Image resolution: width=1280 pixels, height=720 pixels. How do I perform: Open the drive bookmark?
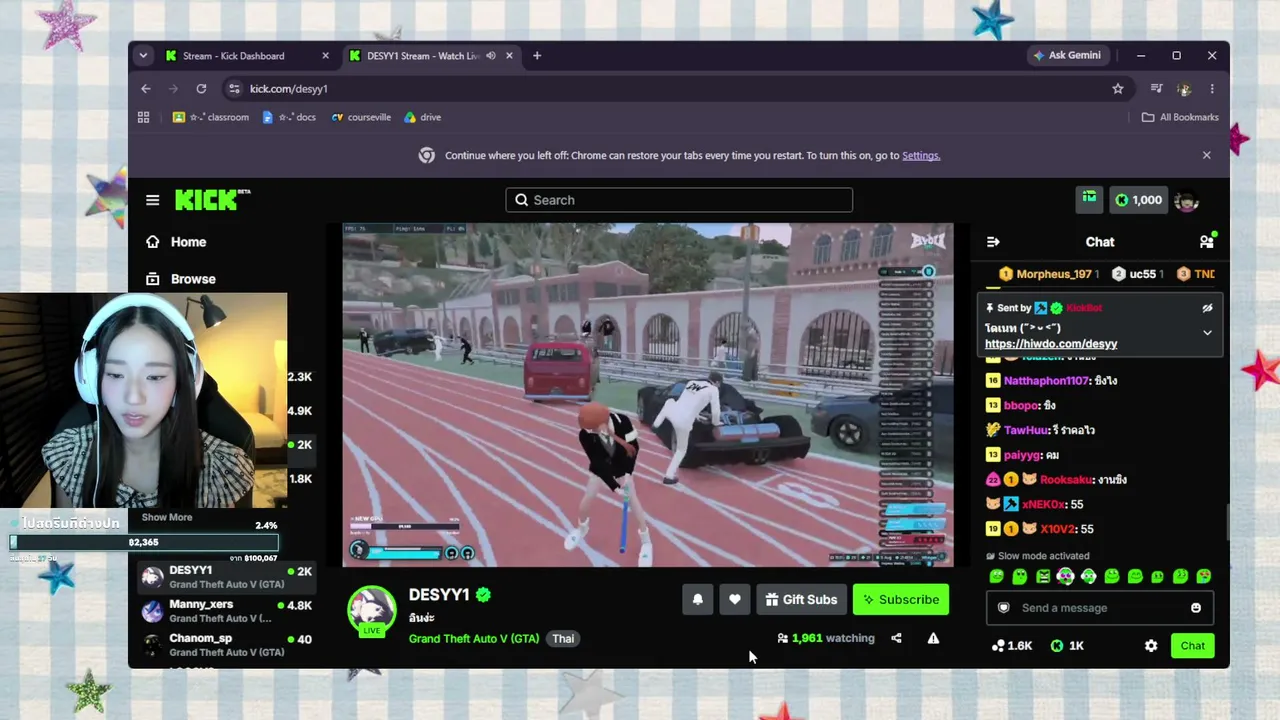[x=422, y=117]
